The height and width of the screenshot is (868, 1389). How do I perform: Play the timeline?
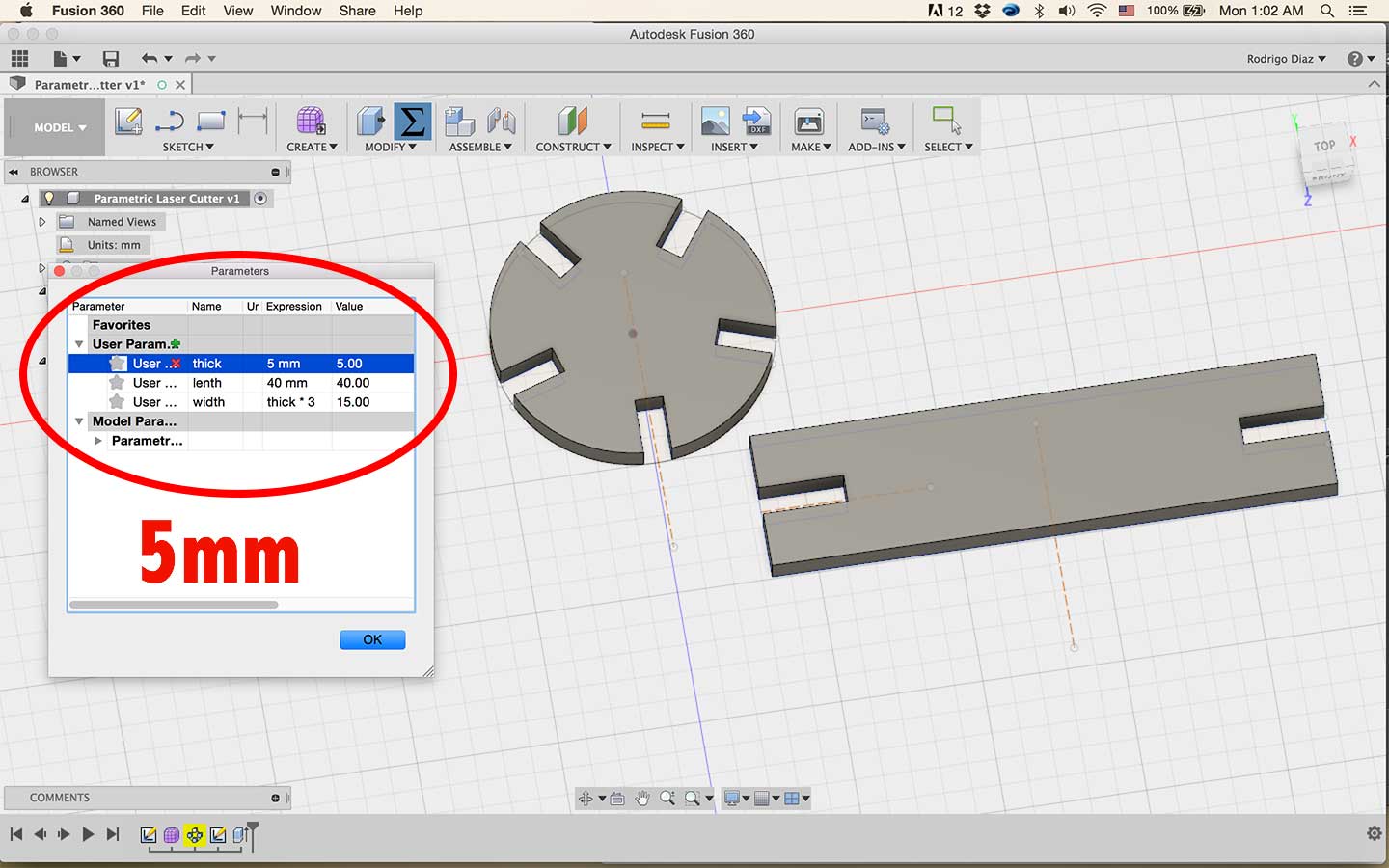[88, 834]
